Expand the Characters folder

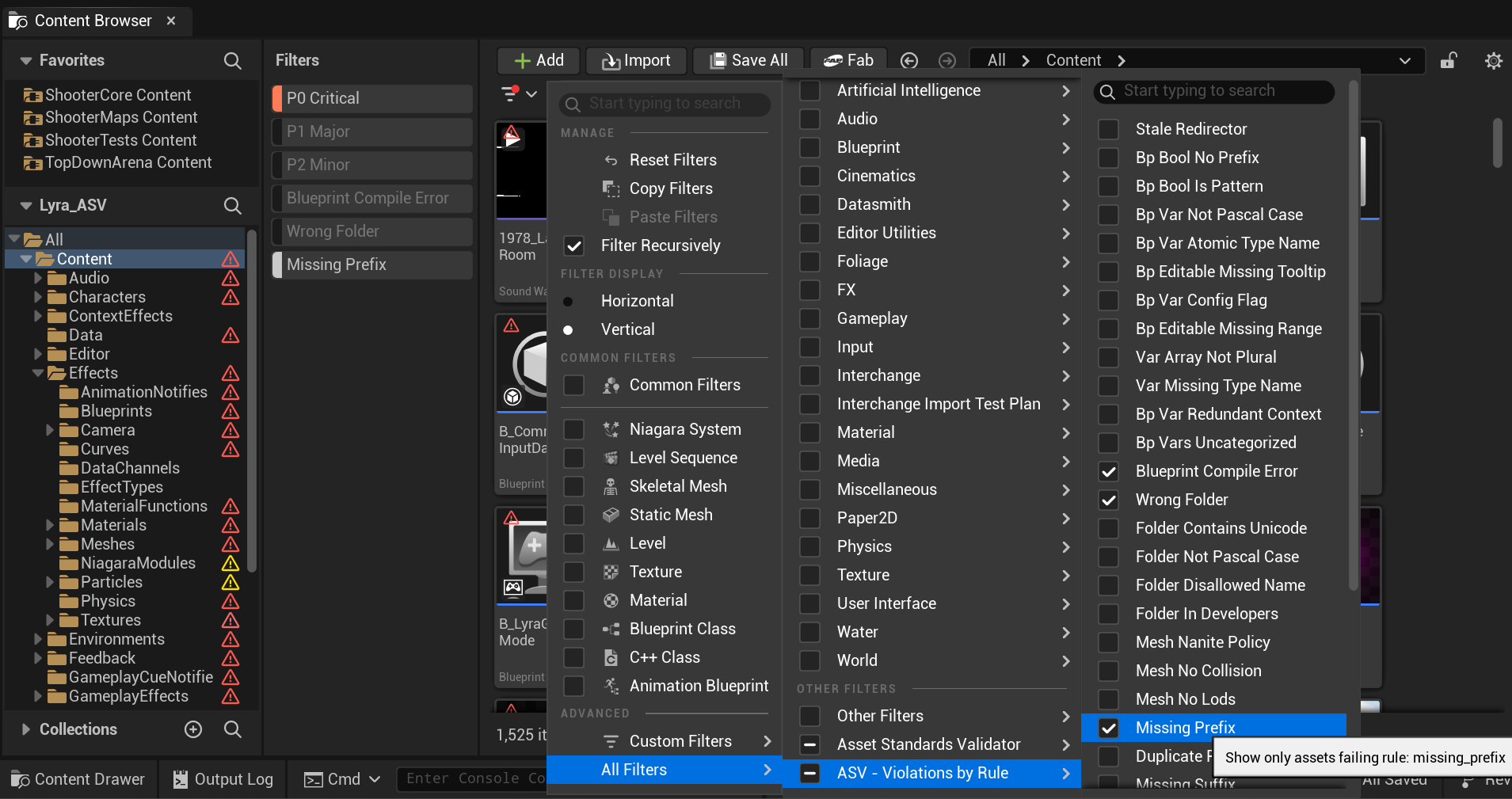37,297
